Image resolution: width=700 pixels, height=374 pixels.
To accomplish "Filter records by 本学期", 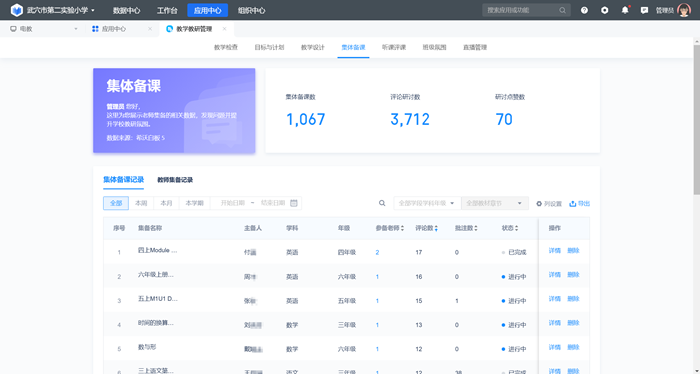I will [x=195, y=203].
